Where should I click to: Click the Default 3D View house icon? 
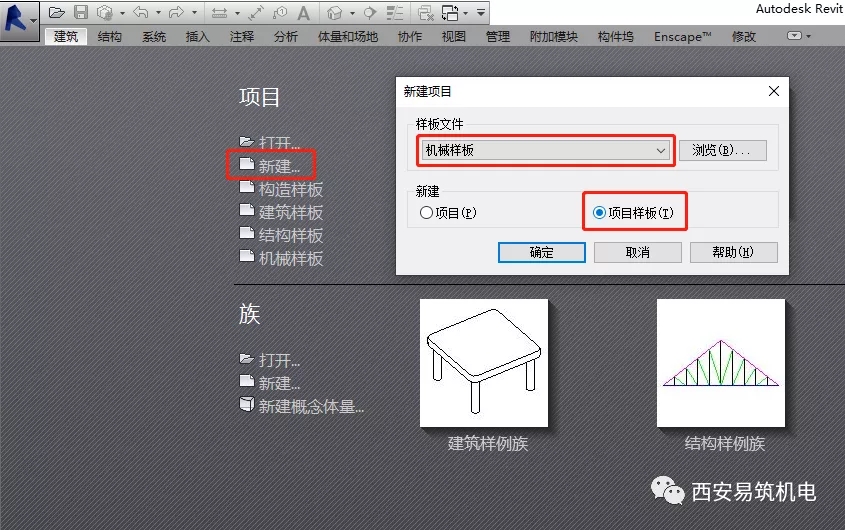coord(335,12)
